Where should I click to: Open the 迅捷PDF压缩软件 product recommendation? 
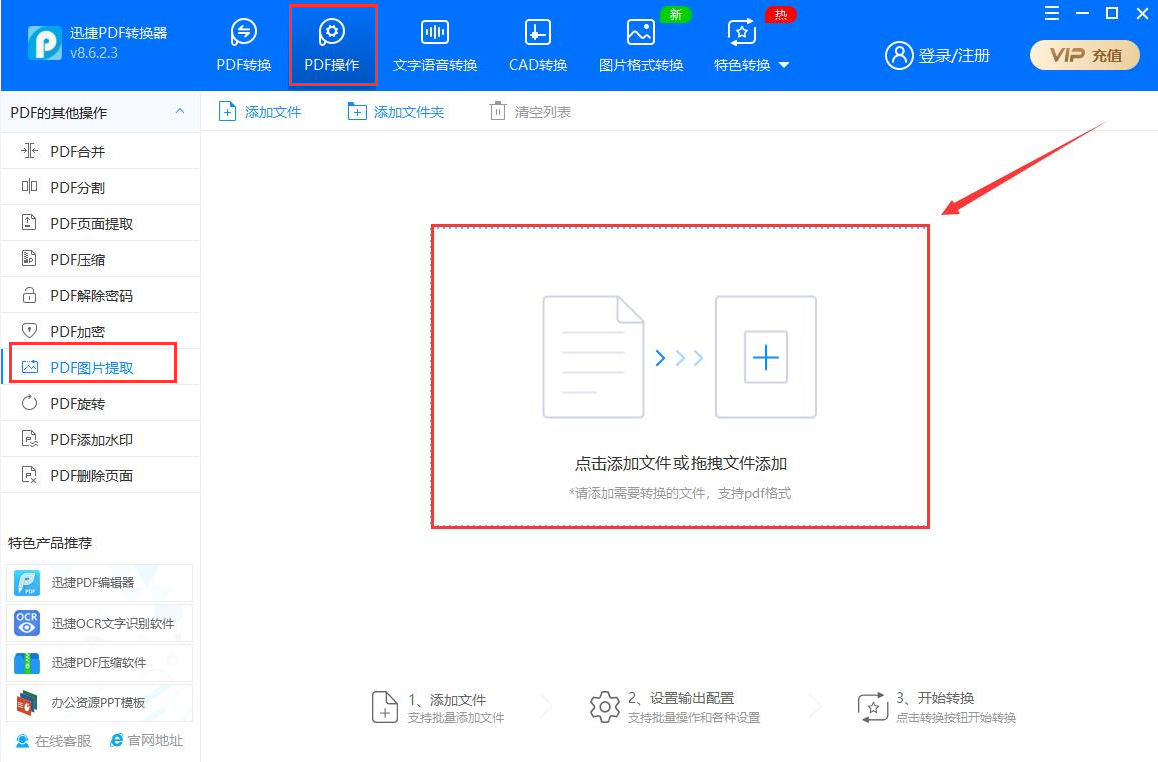(99, 663)
